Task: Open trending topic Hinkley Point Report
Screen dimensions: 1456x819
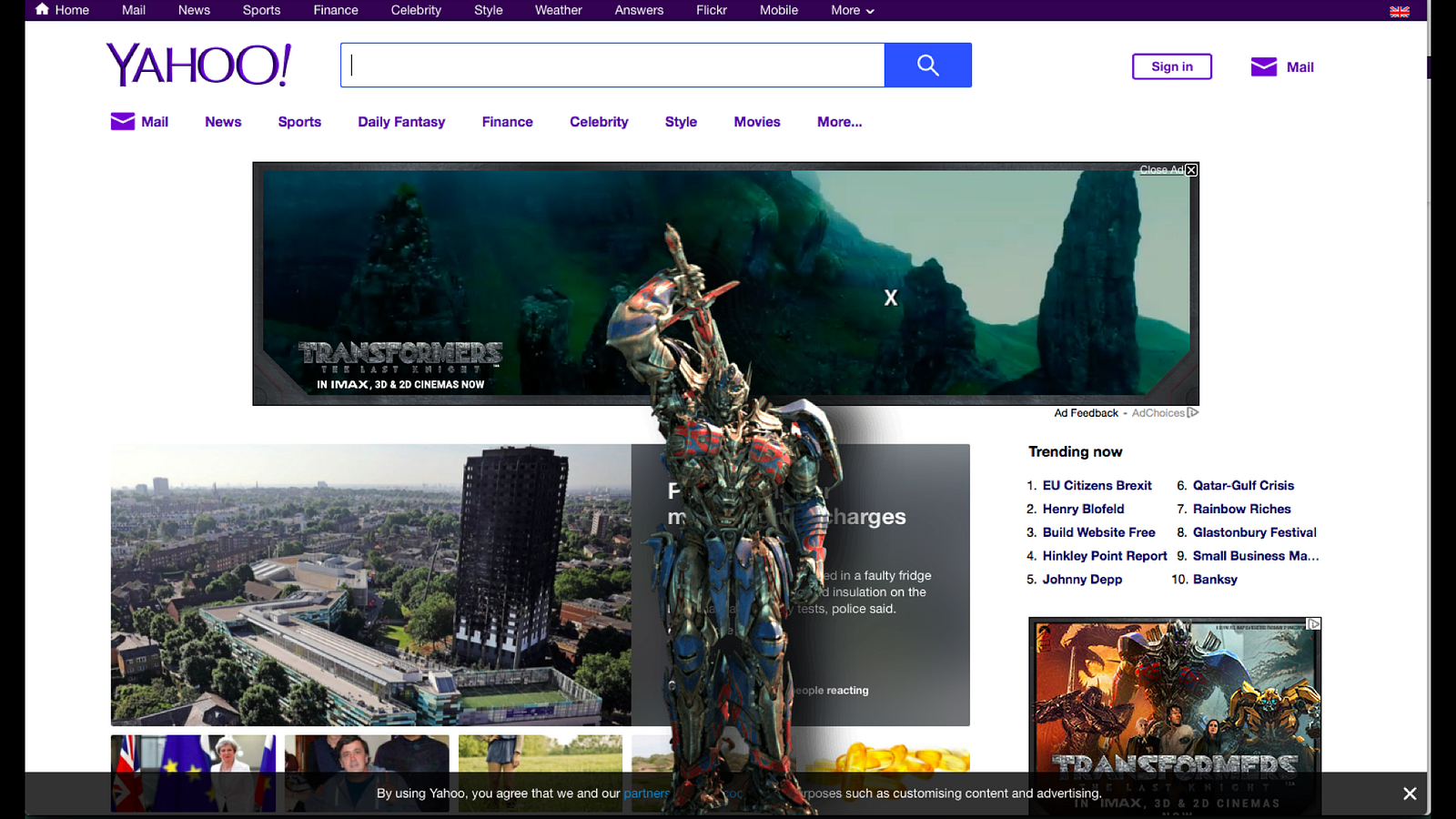Action: point(1105,556)
